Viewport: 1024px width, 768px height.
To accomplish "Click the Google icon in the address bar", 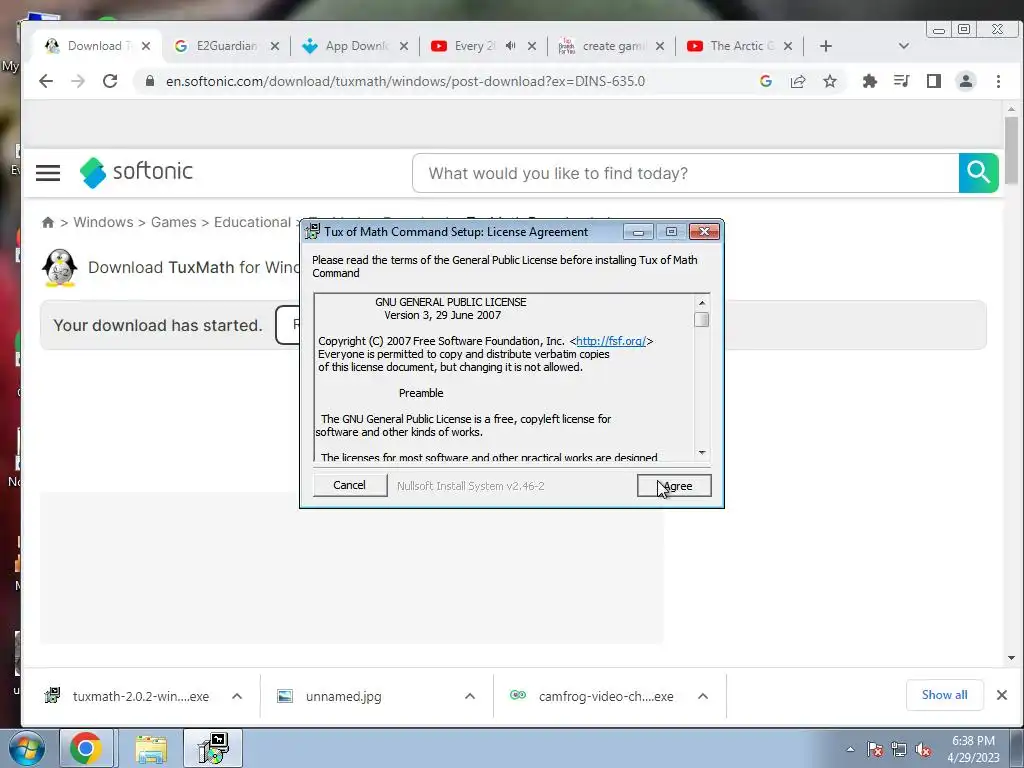I will (x=766, y=81).
